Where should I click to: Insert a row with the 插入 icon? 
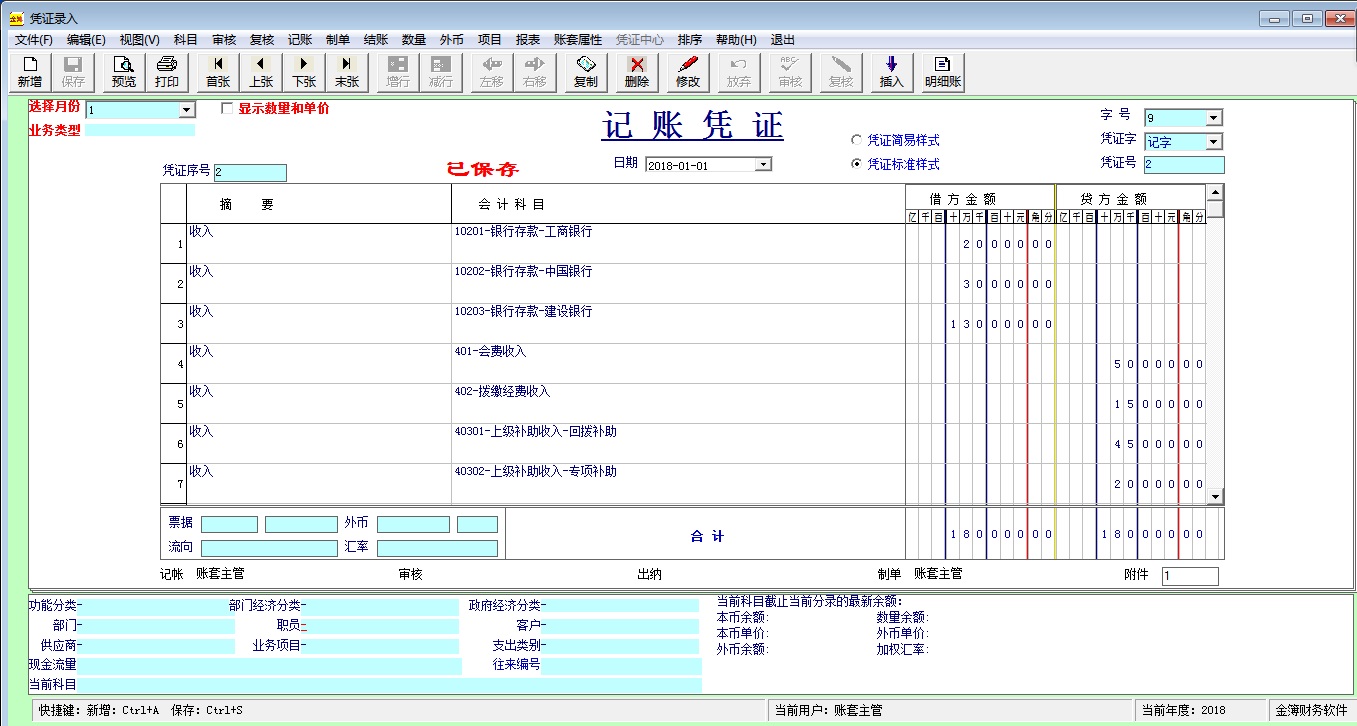tap(890, 72)
